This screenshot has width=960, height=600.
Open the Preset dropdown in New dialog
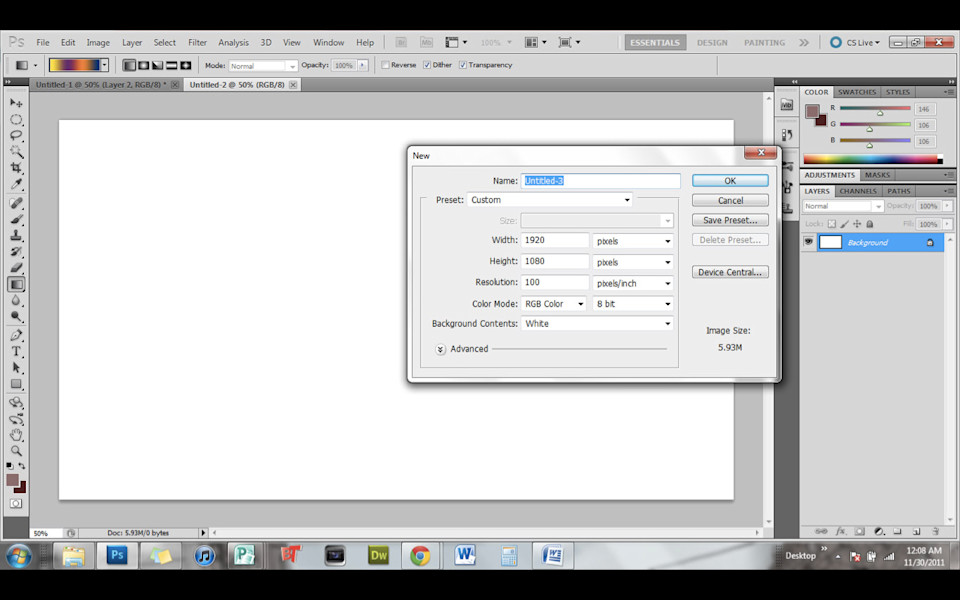(550, 200)
